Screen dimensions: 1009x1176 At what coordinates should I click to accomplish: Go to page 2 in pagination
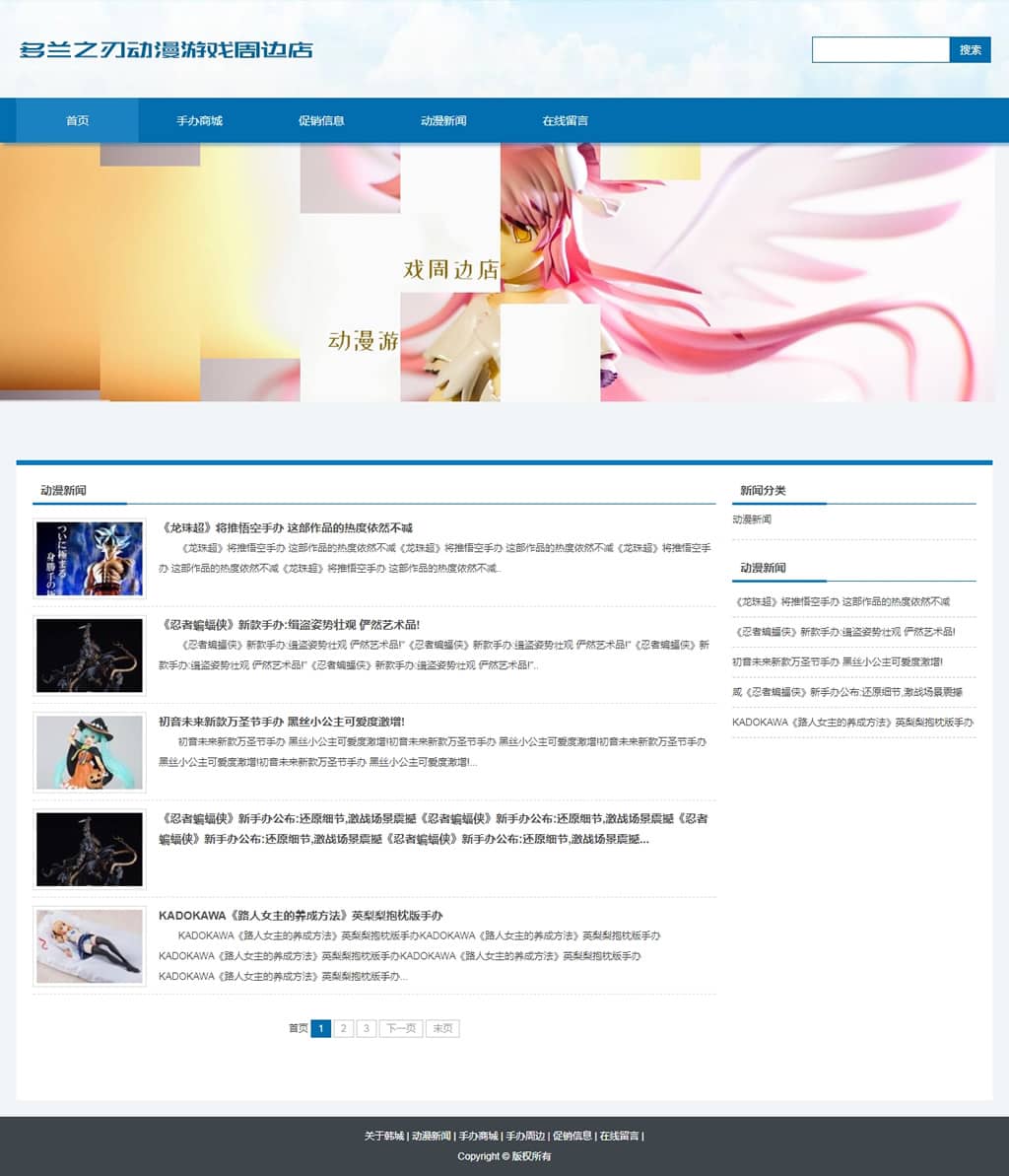[x=343, y=1028]
